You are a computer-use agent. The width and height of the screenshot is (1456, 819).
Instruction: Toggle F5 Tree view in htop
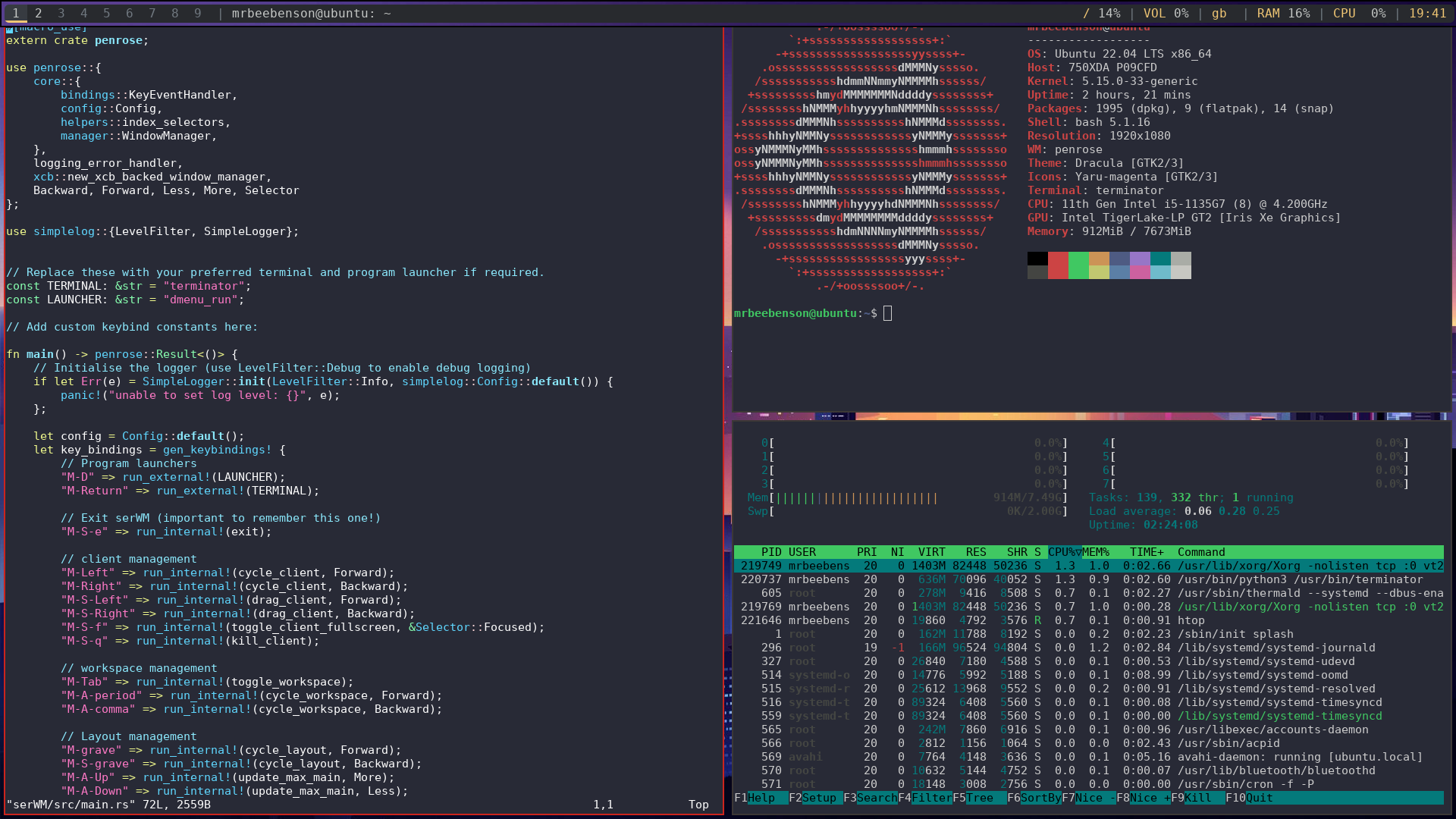(x=979, y=798)
